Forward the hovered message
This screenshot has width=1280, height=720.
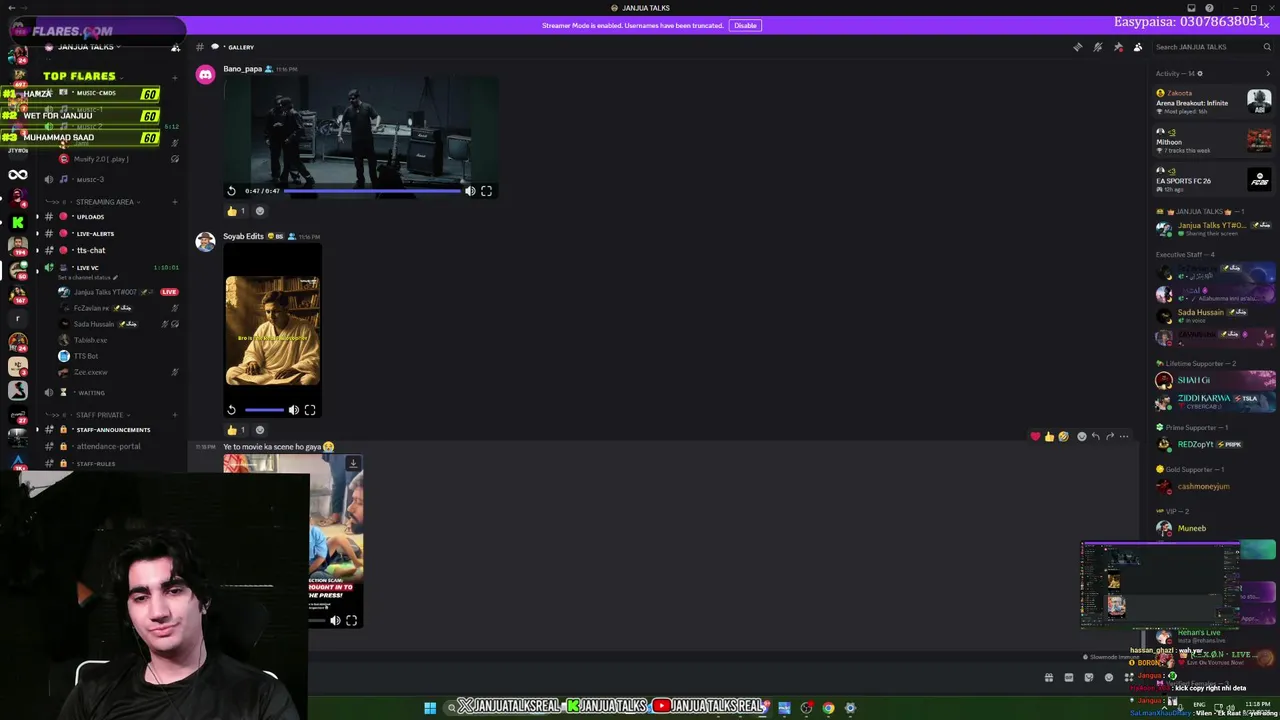coord(1110,437)
